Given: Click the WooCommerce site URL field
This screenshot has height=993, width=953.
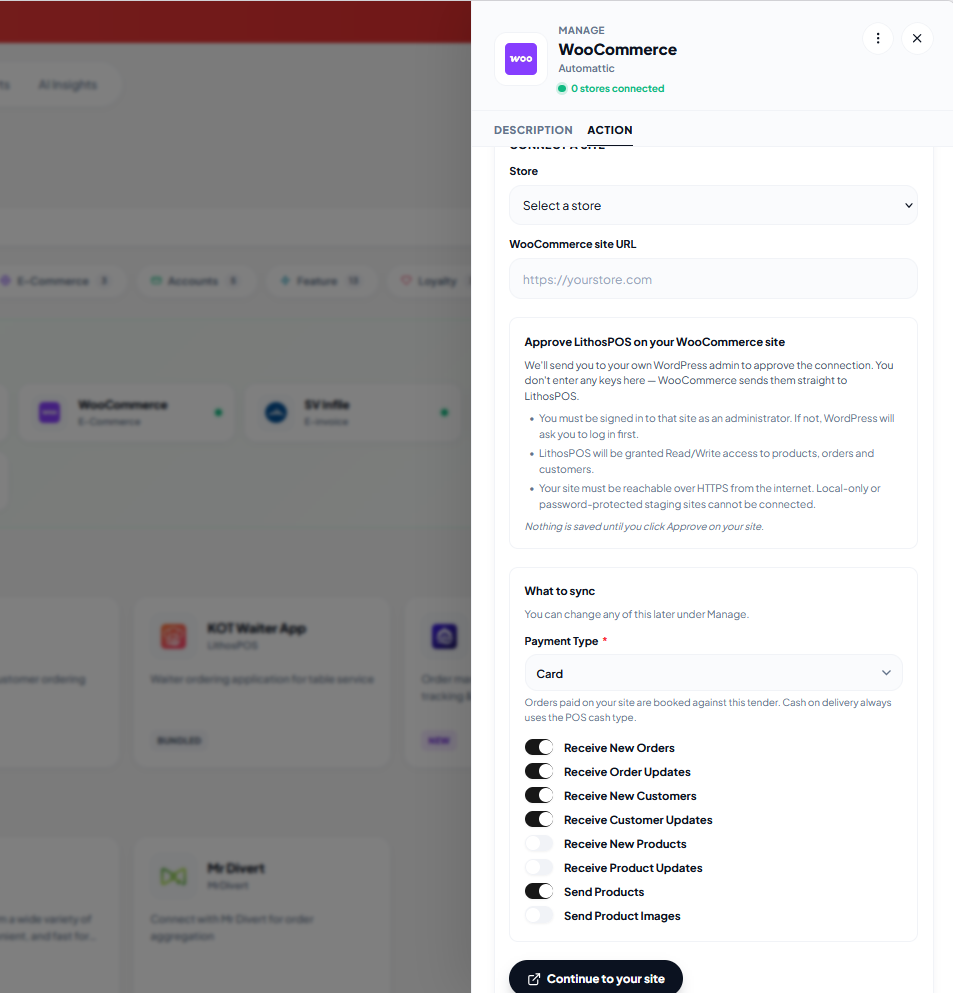Looking at the screenshot, I should [713, 279].
